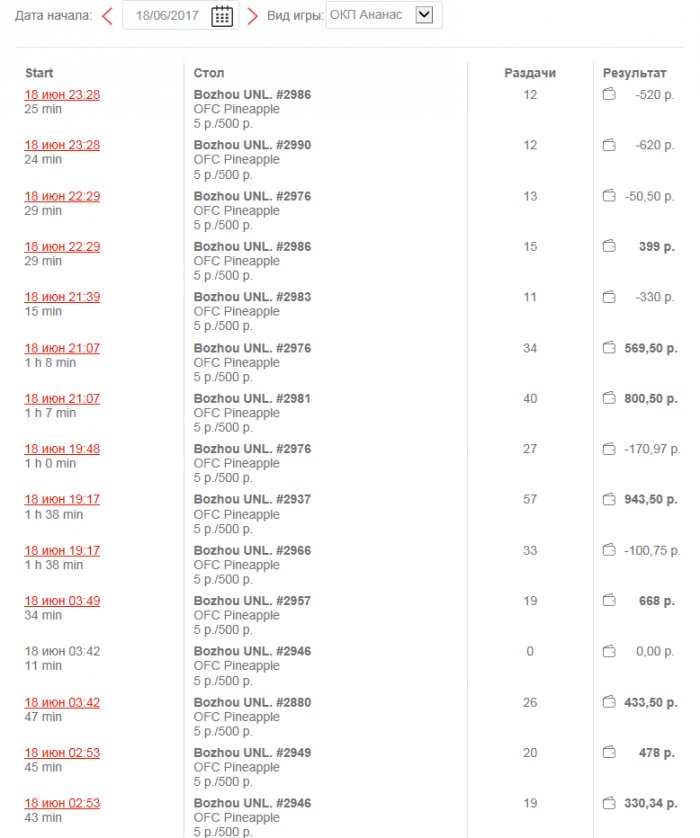This screenshot has height=838, width=700.
Task: Go to previous date with left arrow
Action: [107, 15]
